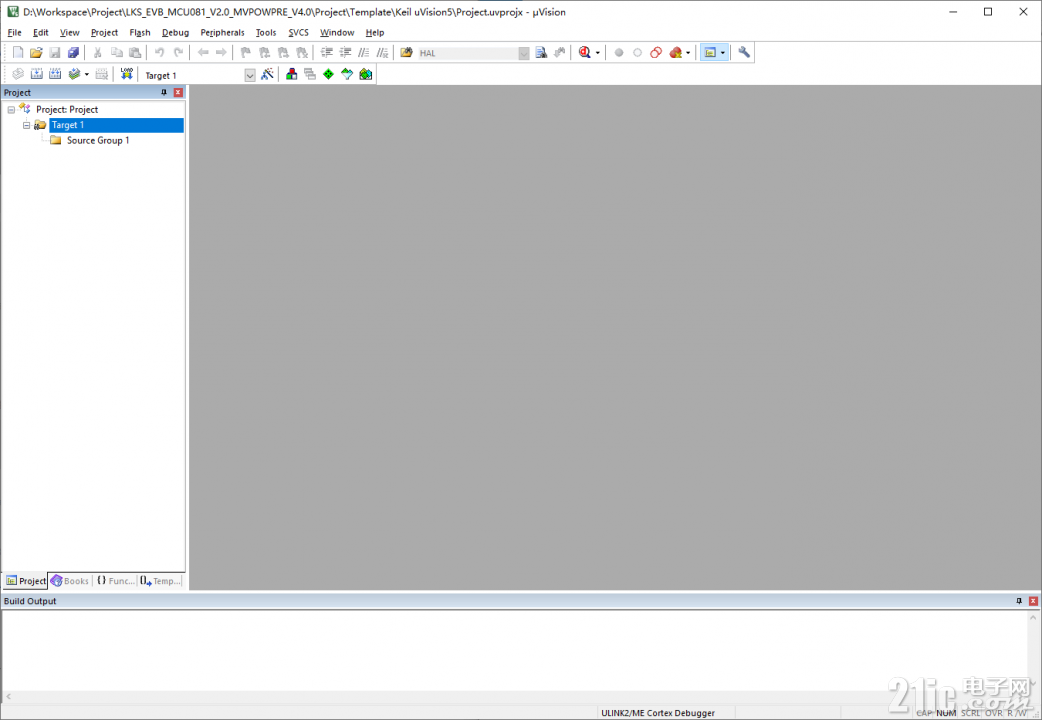1042x720 pixels.
Task: Pin the Build Output panel with the pushpin
Action: pos(1019,601)
